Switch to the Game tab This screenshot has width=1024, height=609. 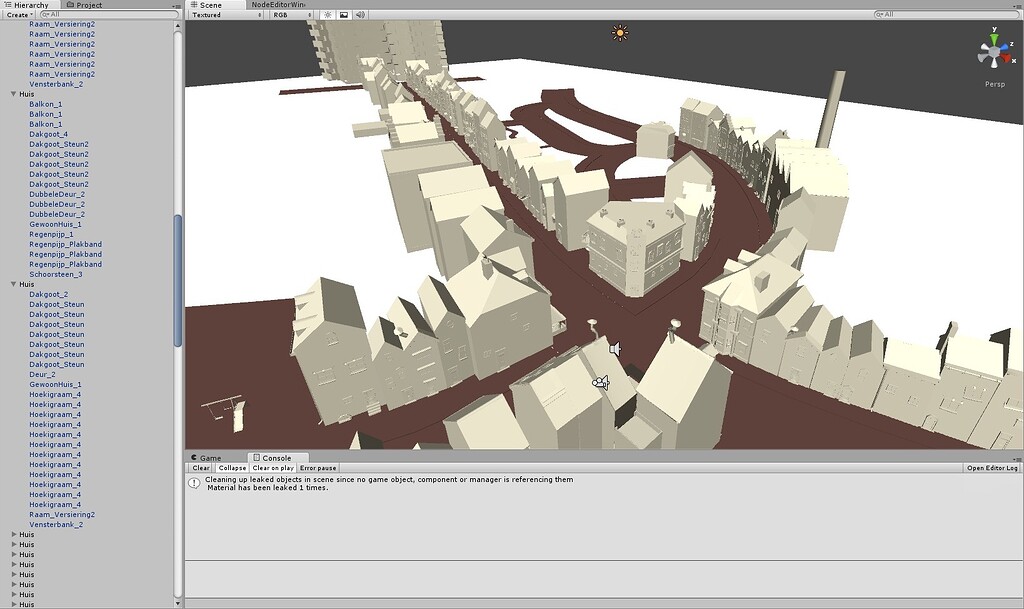point(211,458)
